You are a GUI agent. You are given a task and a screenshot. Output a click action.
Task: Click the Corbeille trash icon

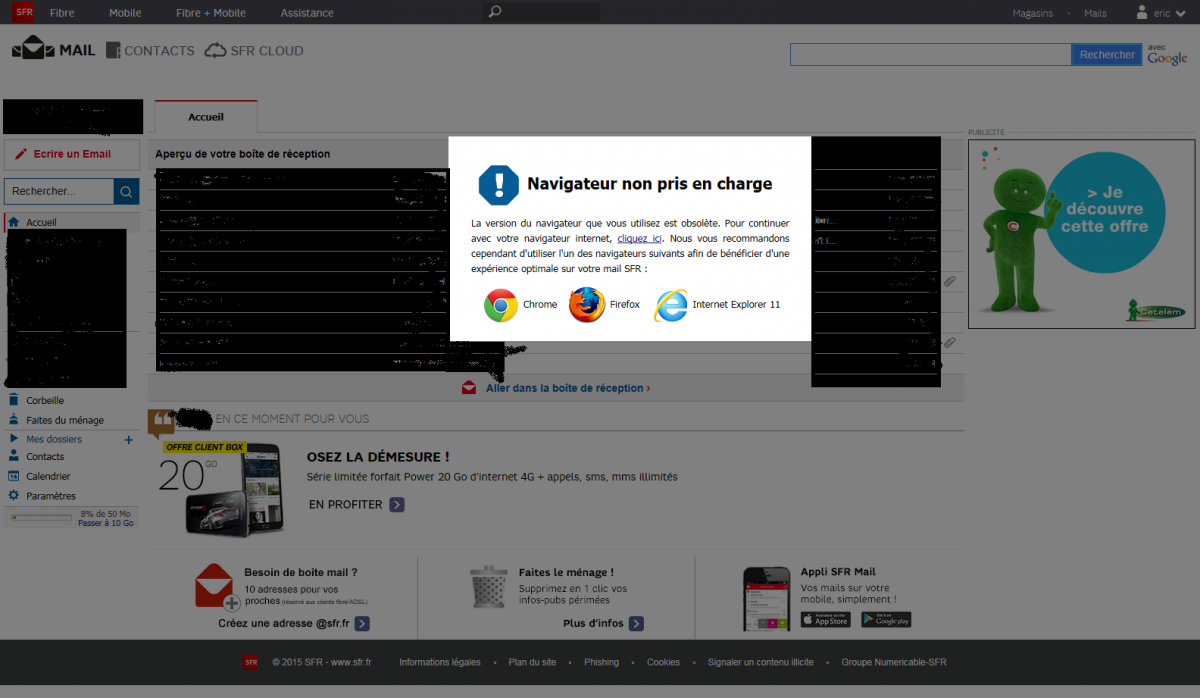(x=14, y=400)
